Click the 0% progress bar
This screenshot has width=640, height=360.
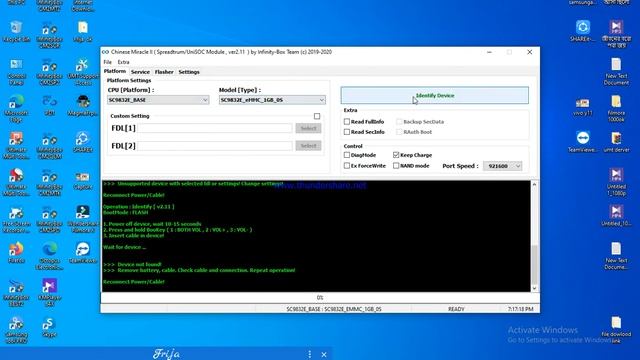point(320,298)
